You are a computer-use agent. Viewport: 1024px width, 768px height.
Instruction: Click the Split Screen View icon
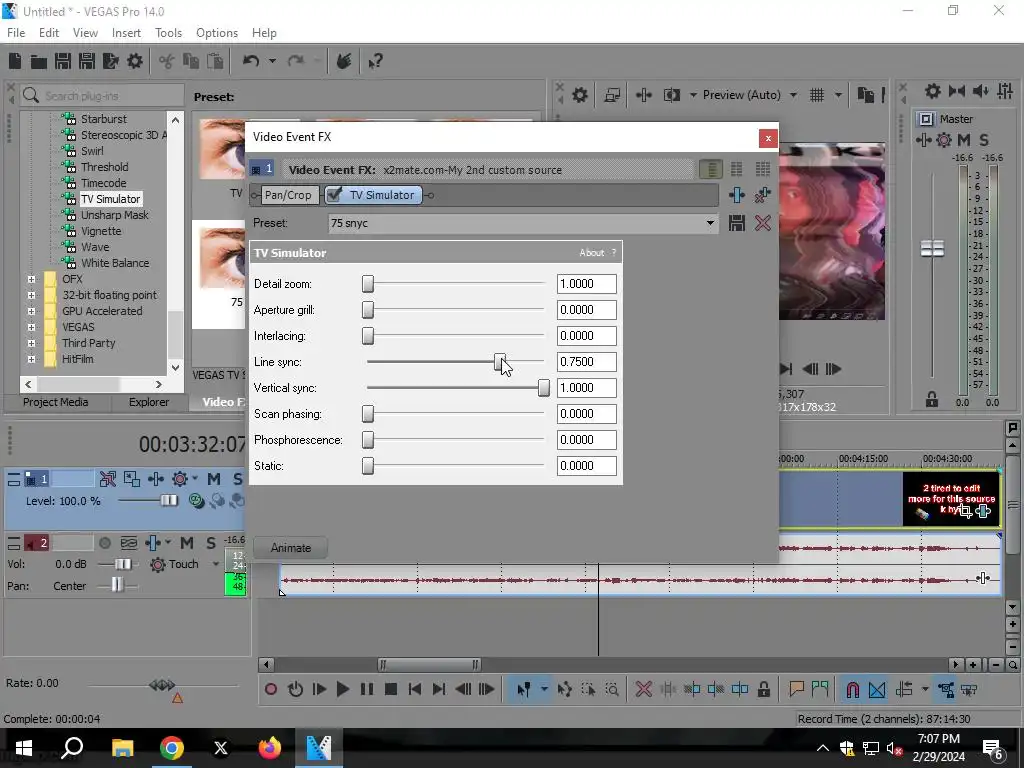671,95
